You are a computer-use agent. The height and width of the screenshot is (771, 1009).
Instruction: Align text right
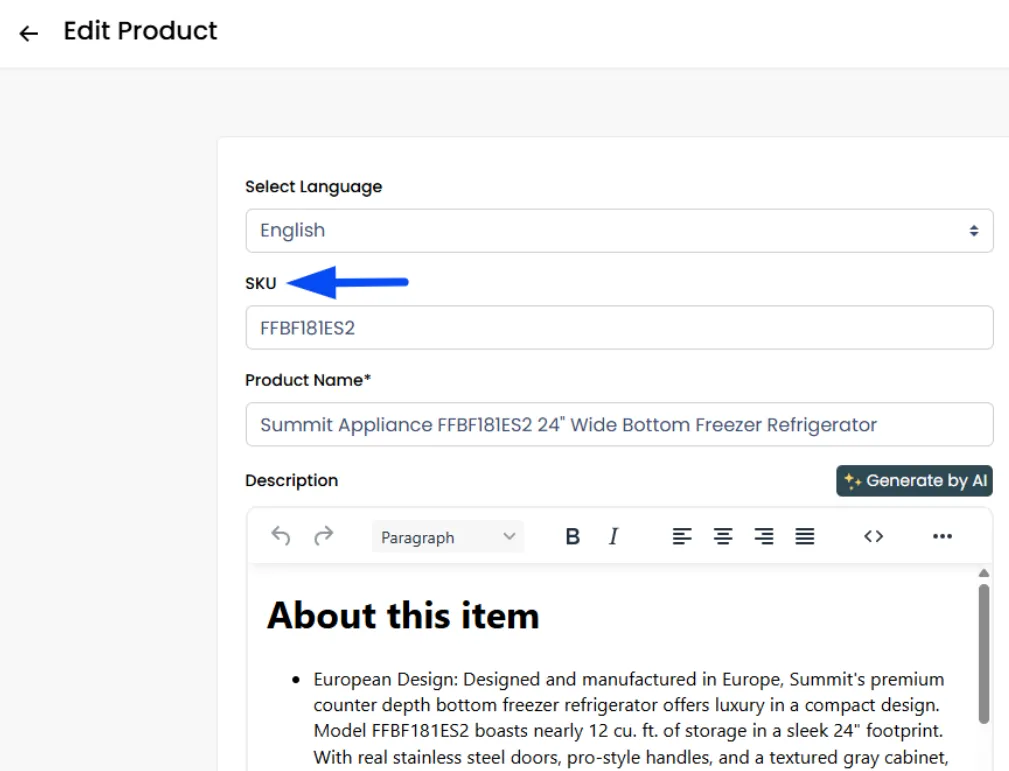(764, 536)
